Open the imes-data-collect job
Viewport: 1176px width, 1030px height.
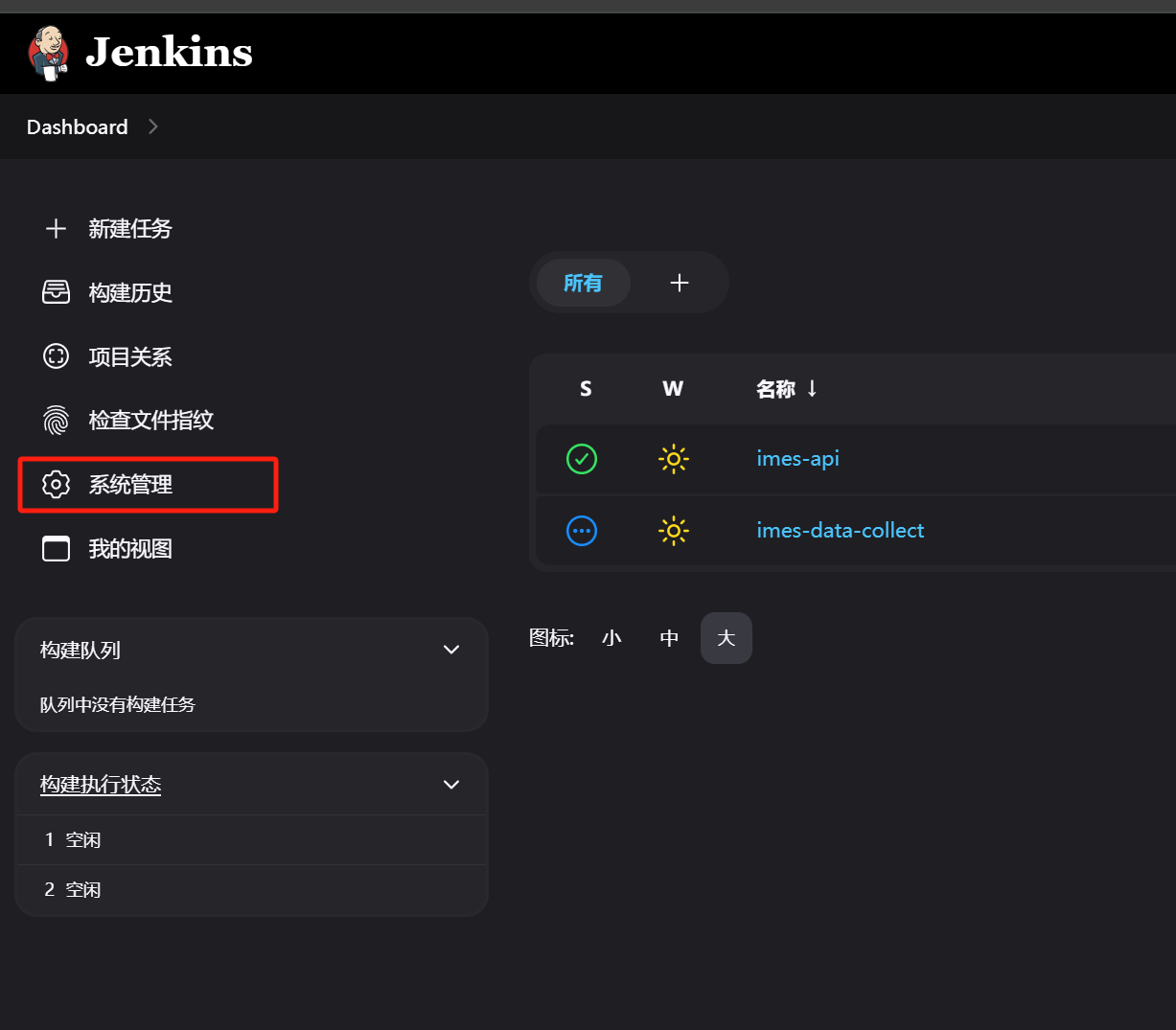841,531
